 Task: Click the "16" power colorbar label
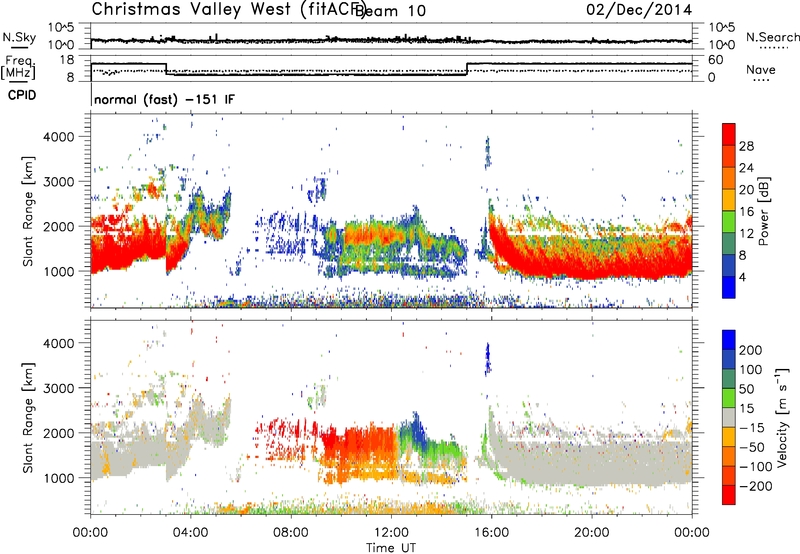tap(746, 212)
